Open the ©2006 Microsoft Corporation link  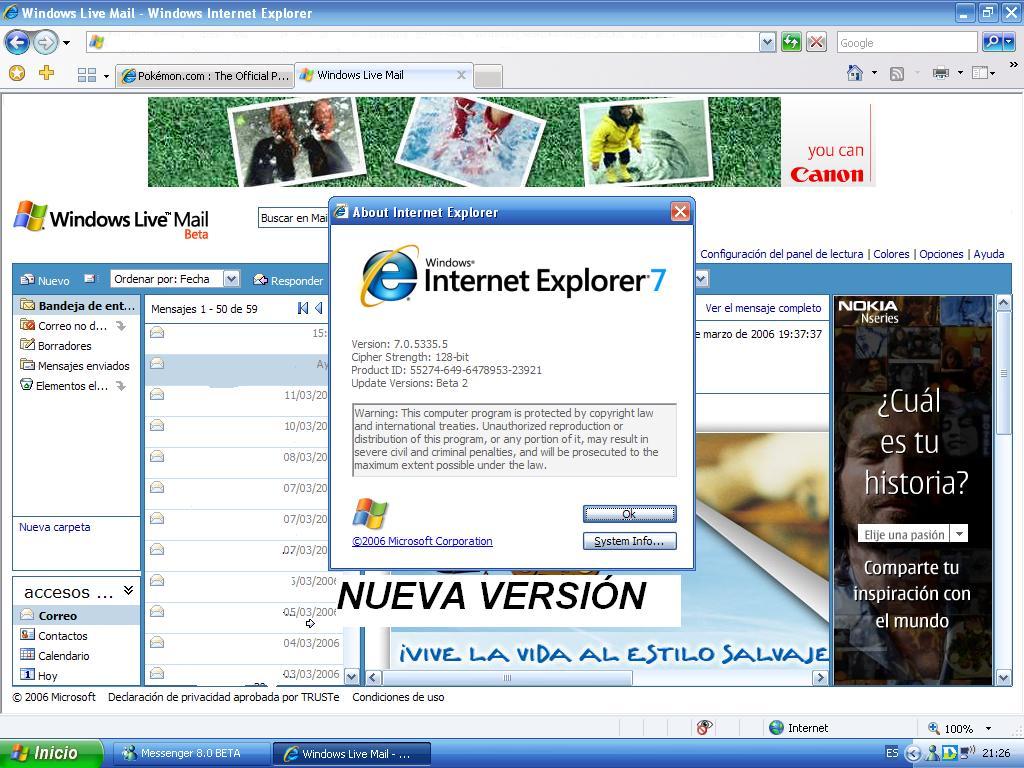click(x=422, y=541)
